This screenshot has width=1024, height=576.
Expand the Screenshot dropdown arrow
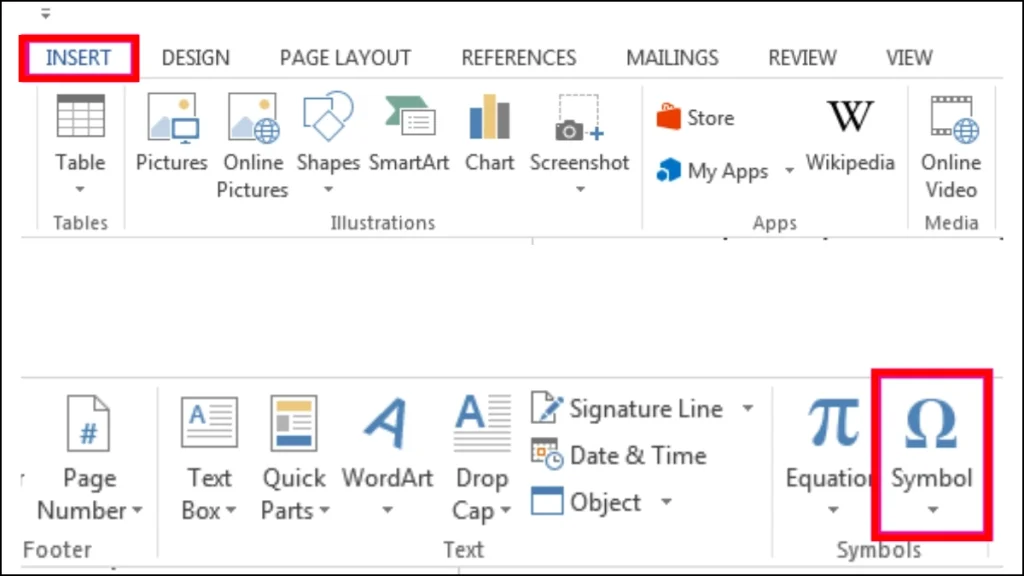point(580,188)
